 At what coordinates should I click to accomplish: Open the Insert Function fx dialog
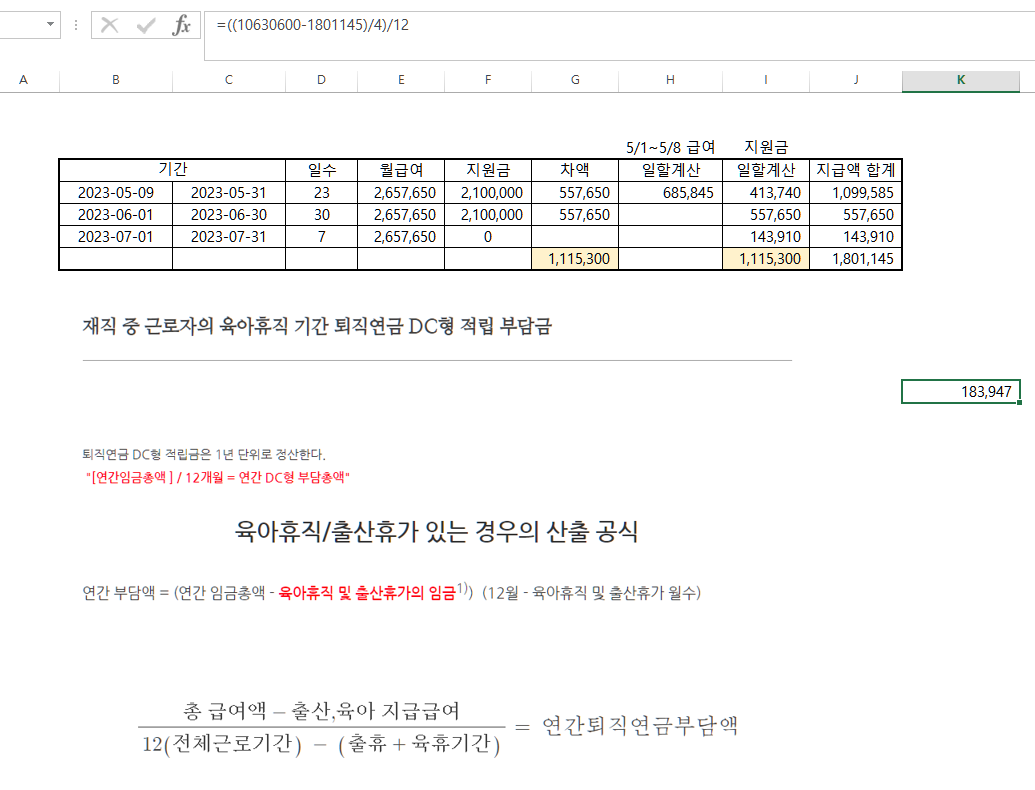pos(181,26)
